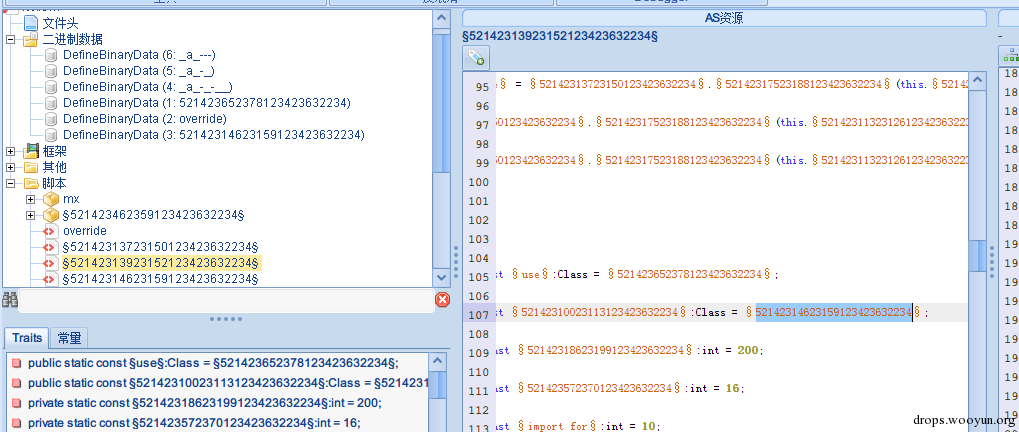Click the 脚本 scripts folder icon
This screenshot has height=432, width=1019.
[31, 183]
